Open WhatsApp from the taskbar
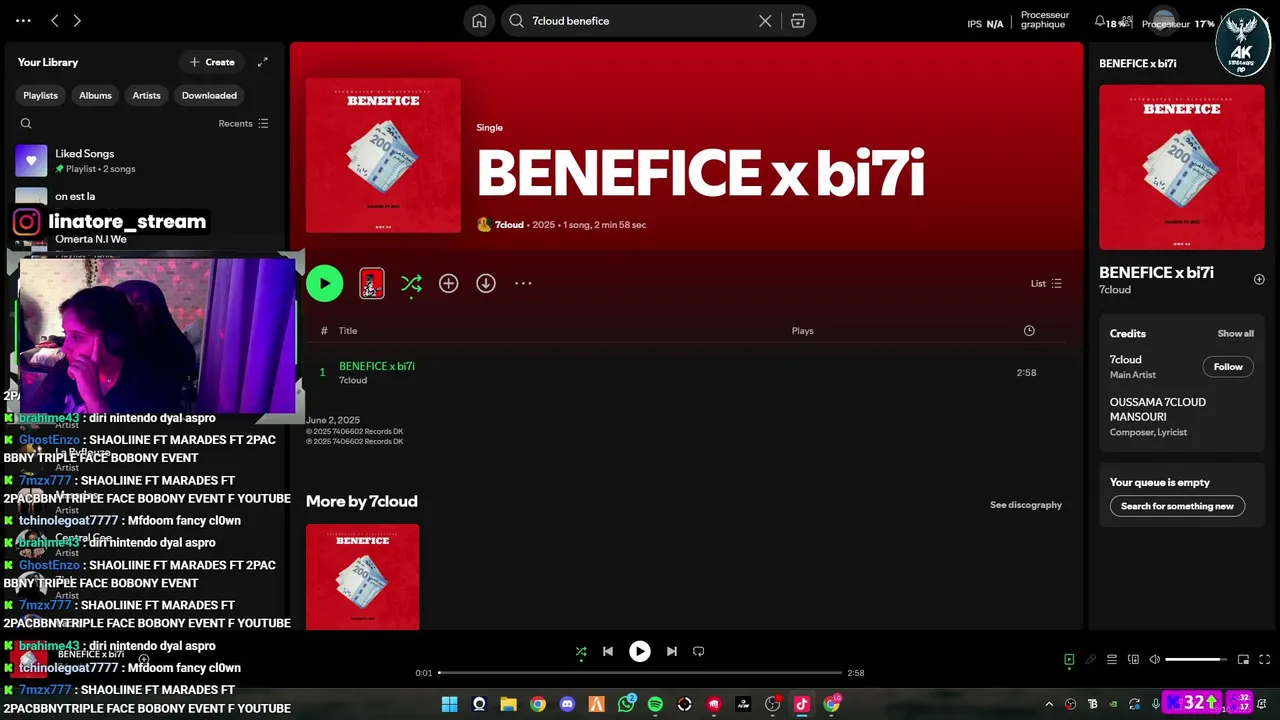This screenshot has height=720, width=1280. (626, 704)
